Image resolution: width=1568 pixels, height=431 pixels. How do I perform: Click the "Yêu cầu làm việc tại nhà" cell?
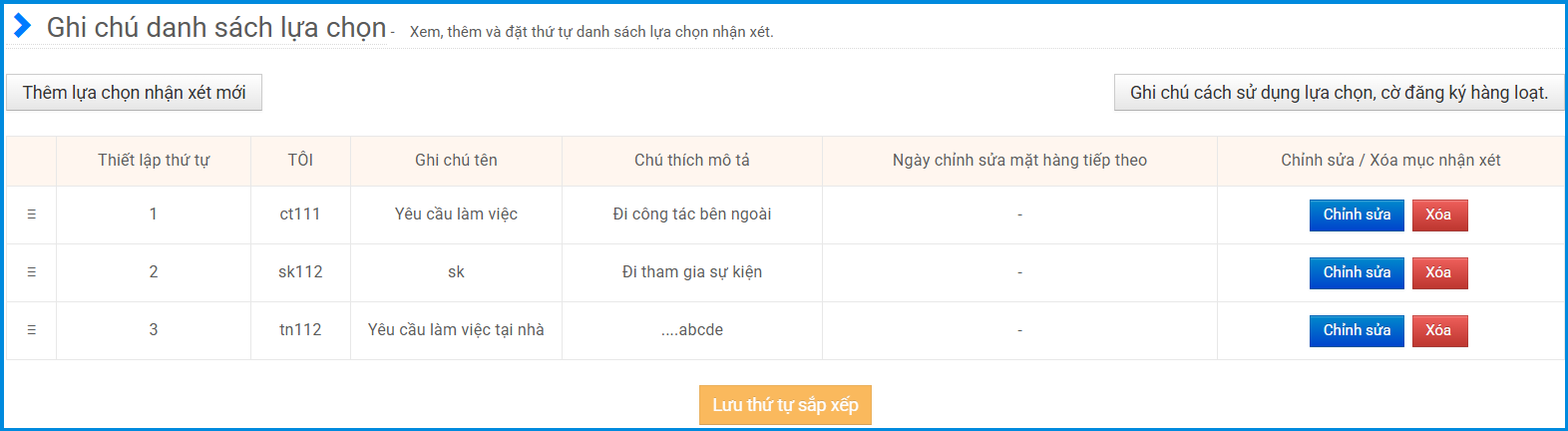tap(456, 330)
